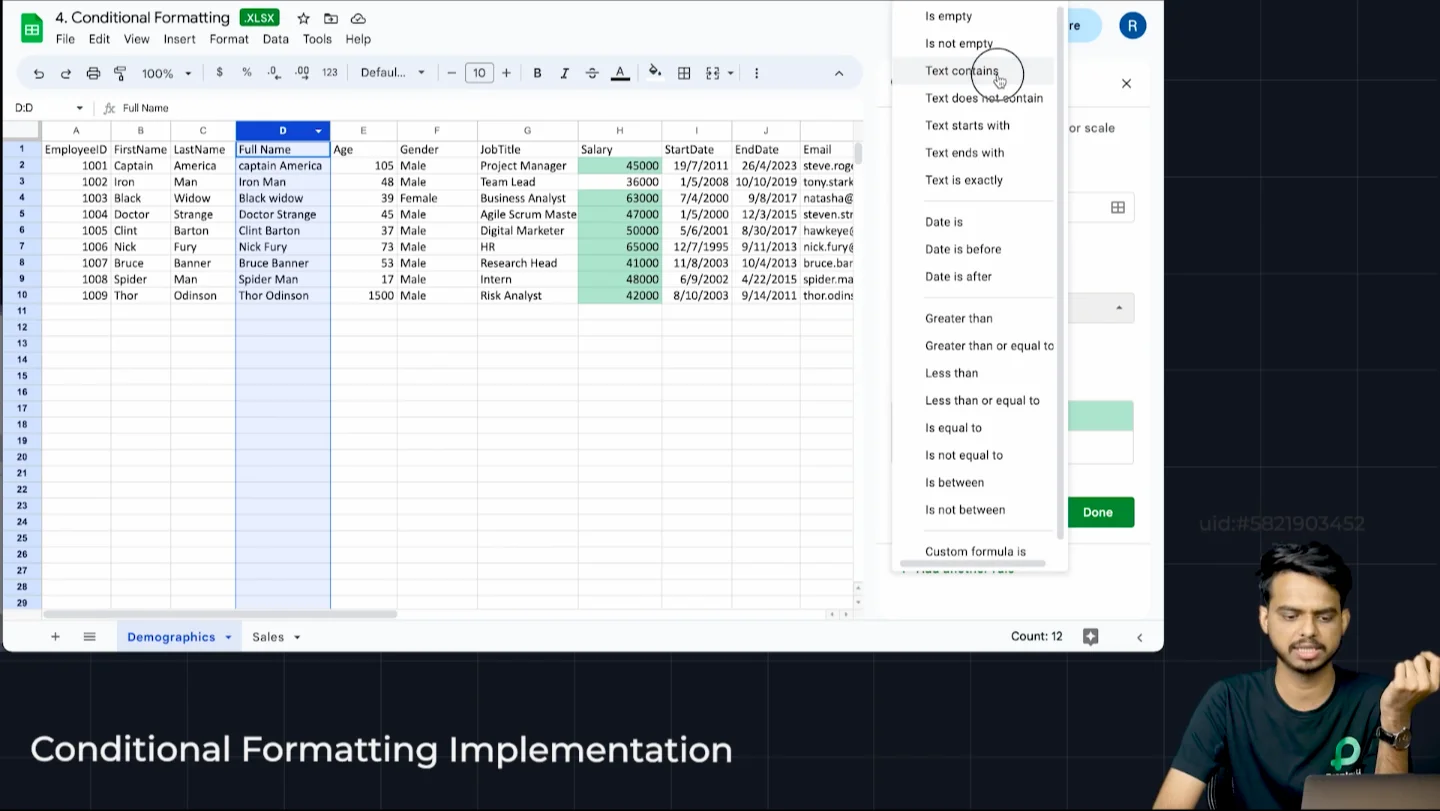The width and height of the screenshot is (1440, 811).
Task: Click the undo icon in toolbar
Action: click(x=39, y=73)
